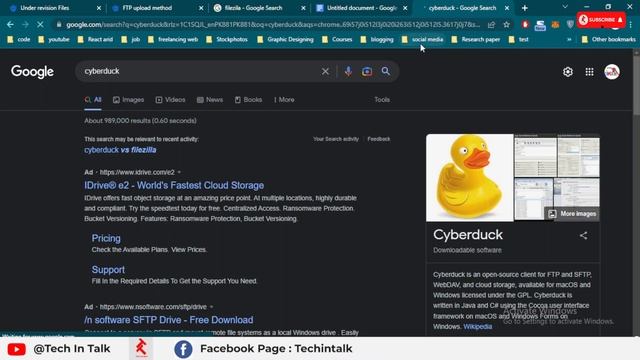This screenshot has width=640, height=360.
Task: Open the yellow duck logo image
Action: tap(469, 178)
